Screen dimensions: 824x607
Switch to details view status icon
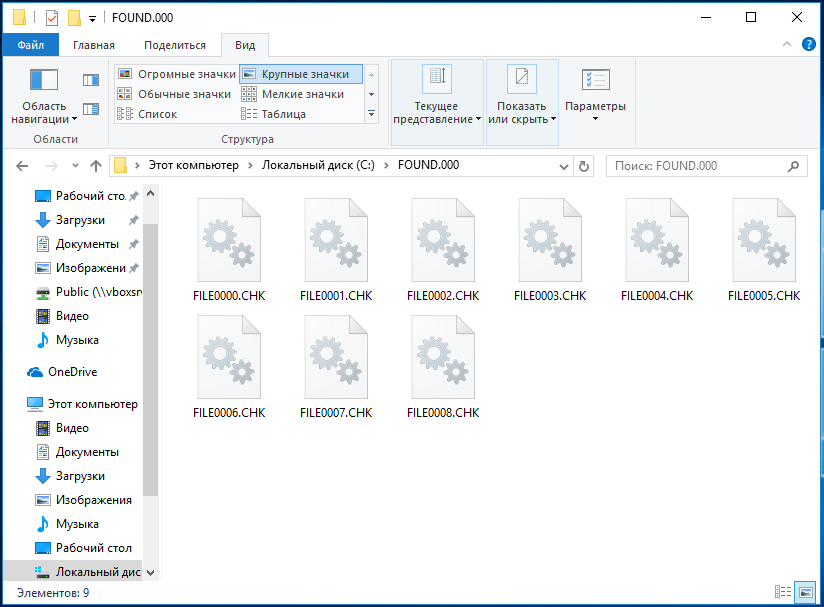(783, 592)
